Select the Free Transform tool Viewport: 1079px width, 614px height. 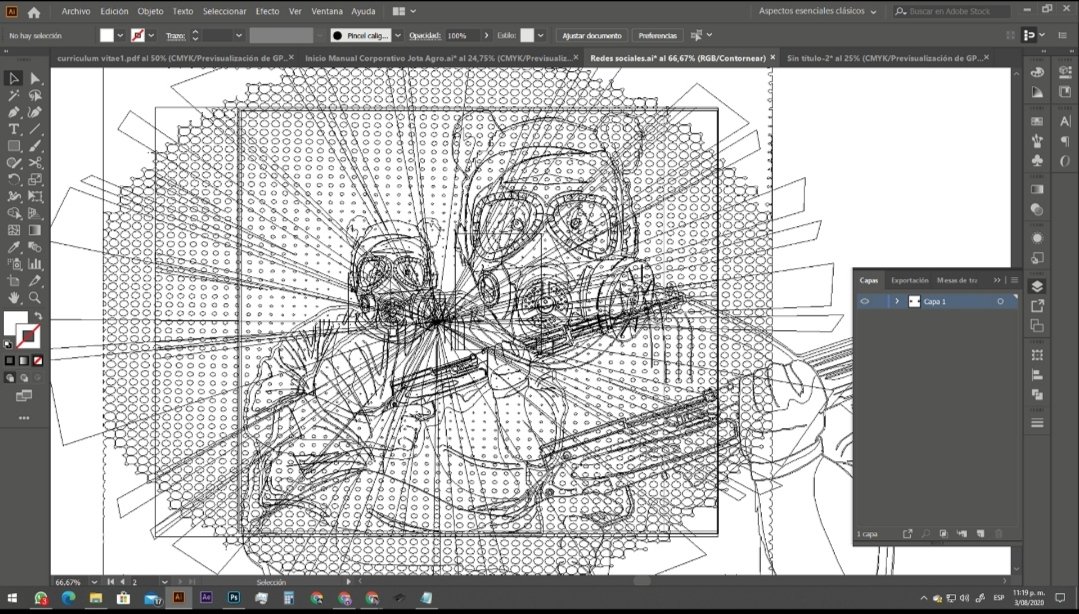pyautogui.click(x=35, y=197)
